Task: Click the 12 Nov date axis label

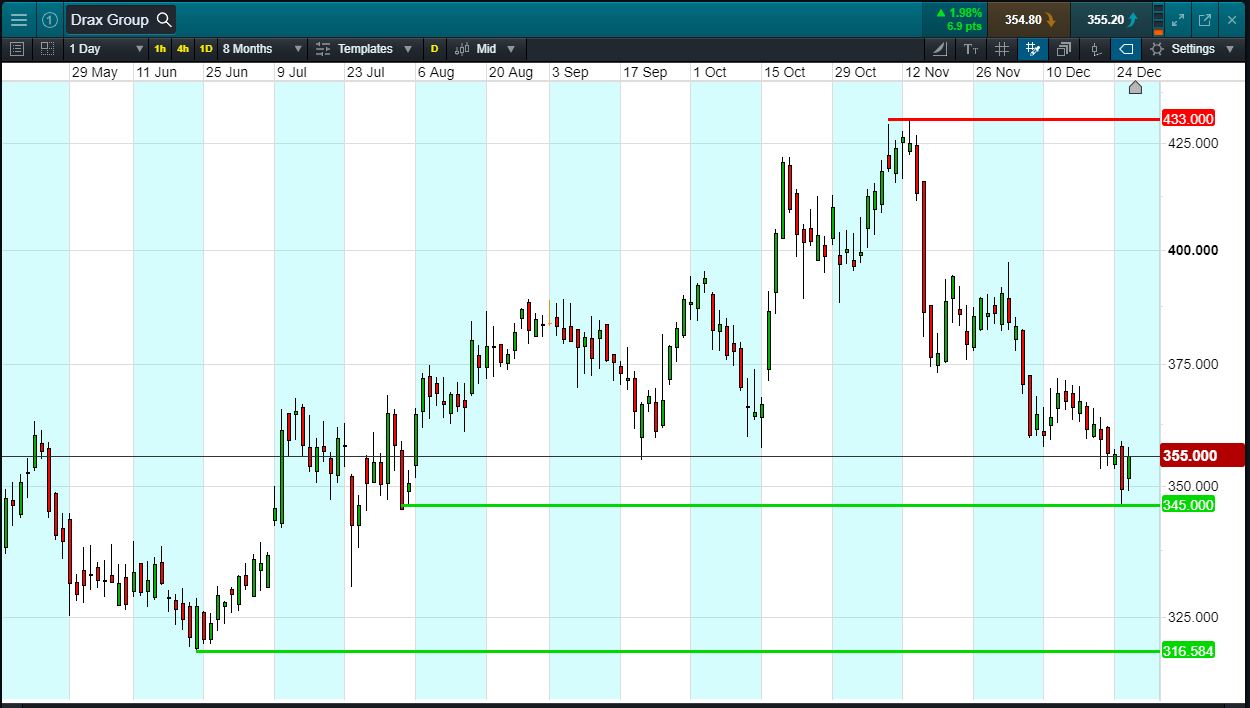Action: pyautogui.click(x=927, y=72)
